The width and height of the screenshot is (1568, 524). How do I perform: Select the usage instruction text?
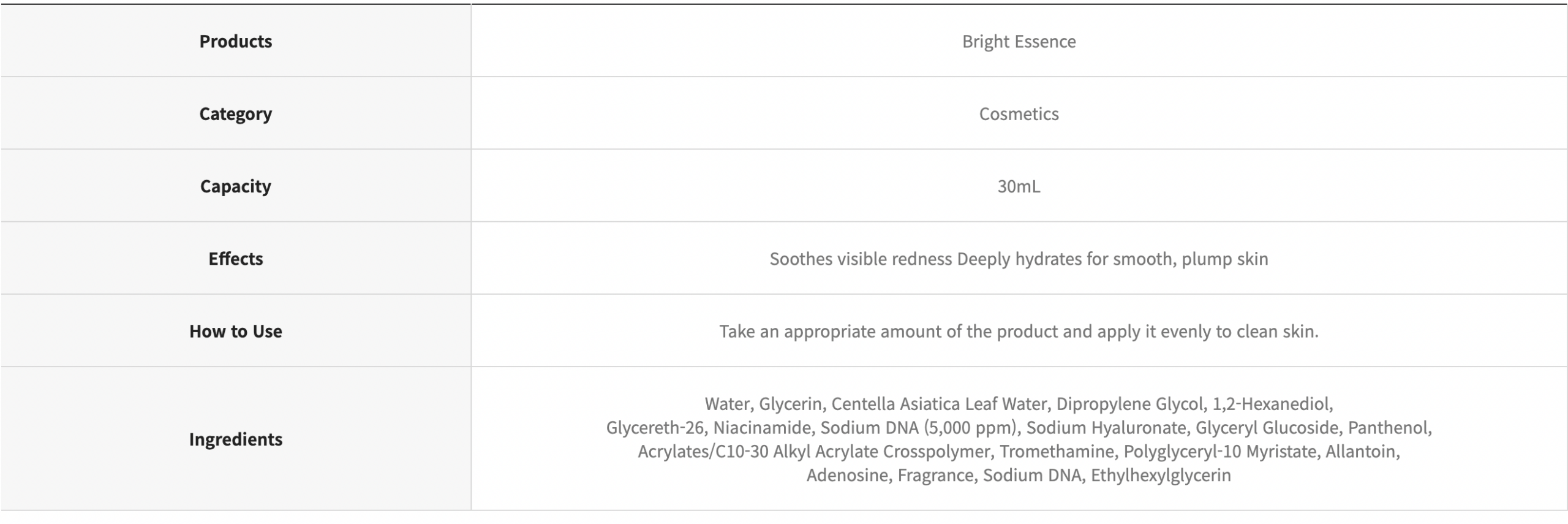pos(1019,331)
